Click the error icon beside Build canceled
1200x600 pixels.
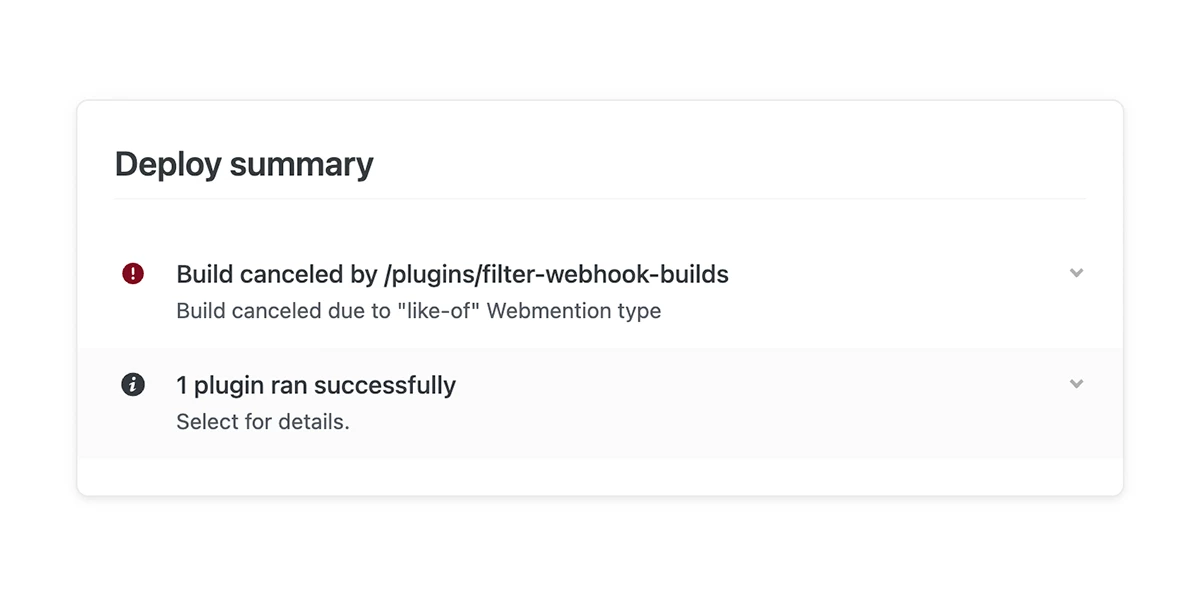133,273
